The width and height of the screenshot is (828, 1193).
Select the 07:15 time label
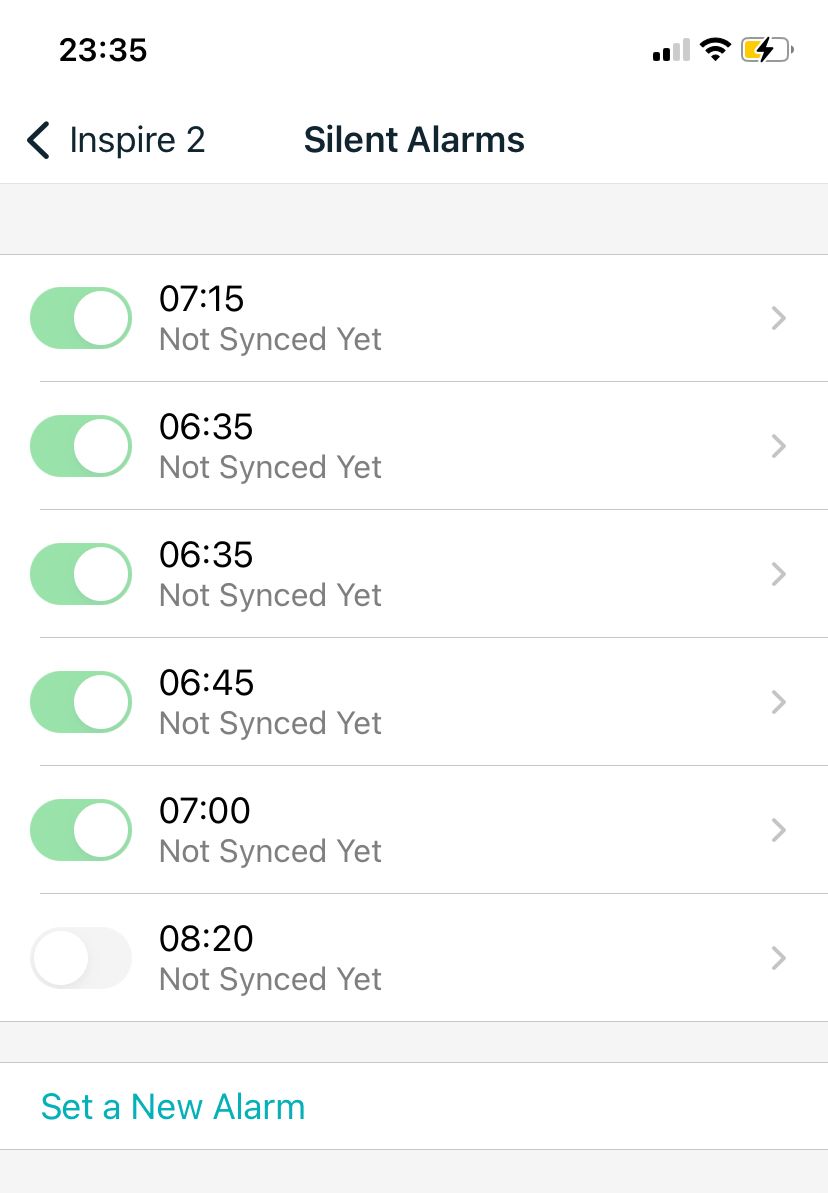click(202, 299)
